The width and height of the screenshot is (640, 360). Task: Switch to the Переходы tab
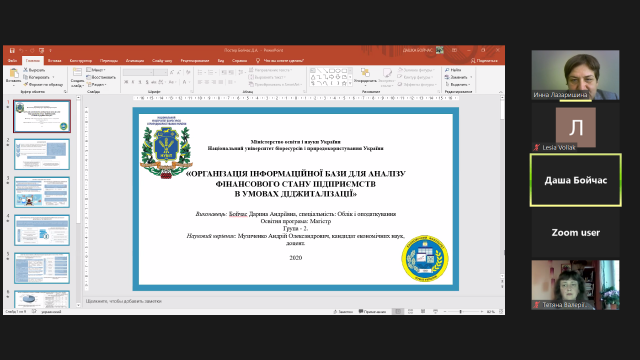pyautogui.click(x=109, y=60)
